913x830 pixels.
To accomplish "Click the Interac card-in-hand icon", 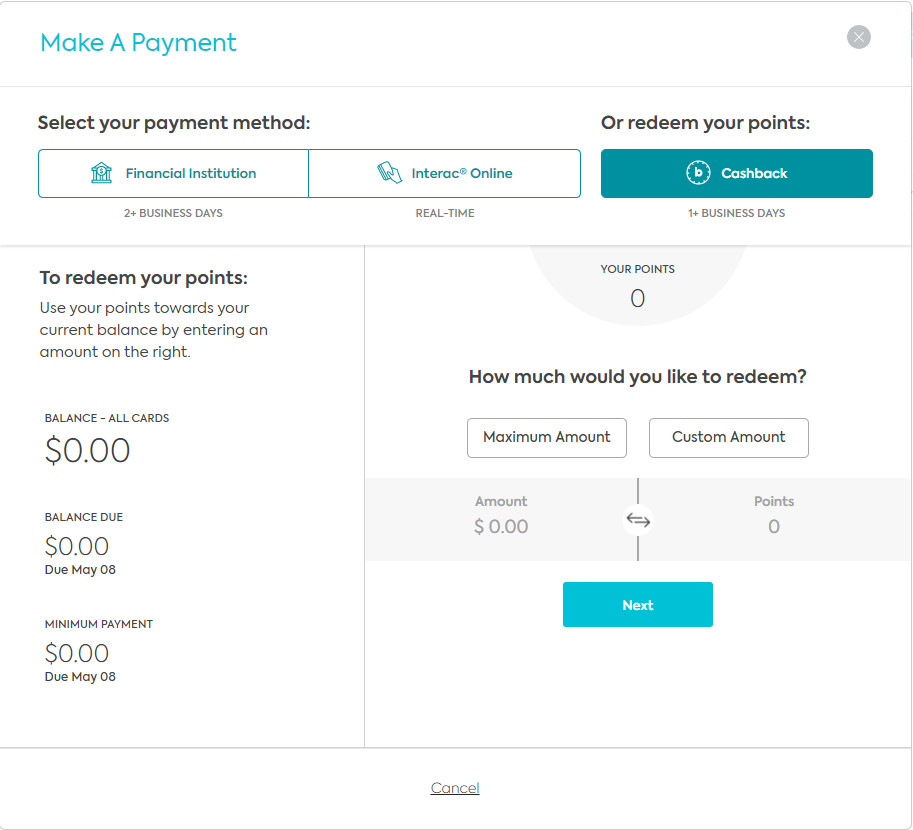I will click(389, 173).
